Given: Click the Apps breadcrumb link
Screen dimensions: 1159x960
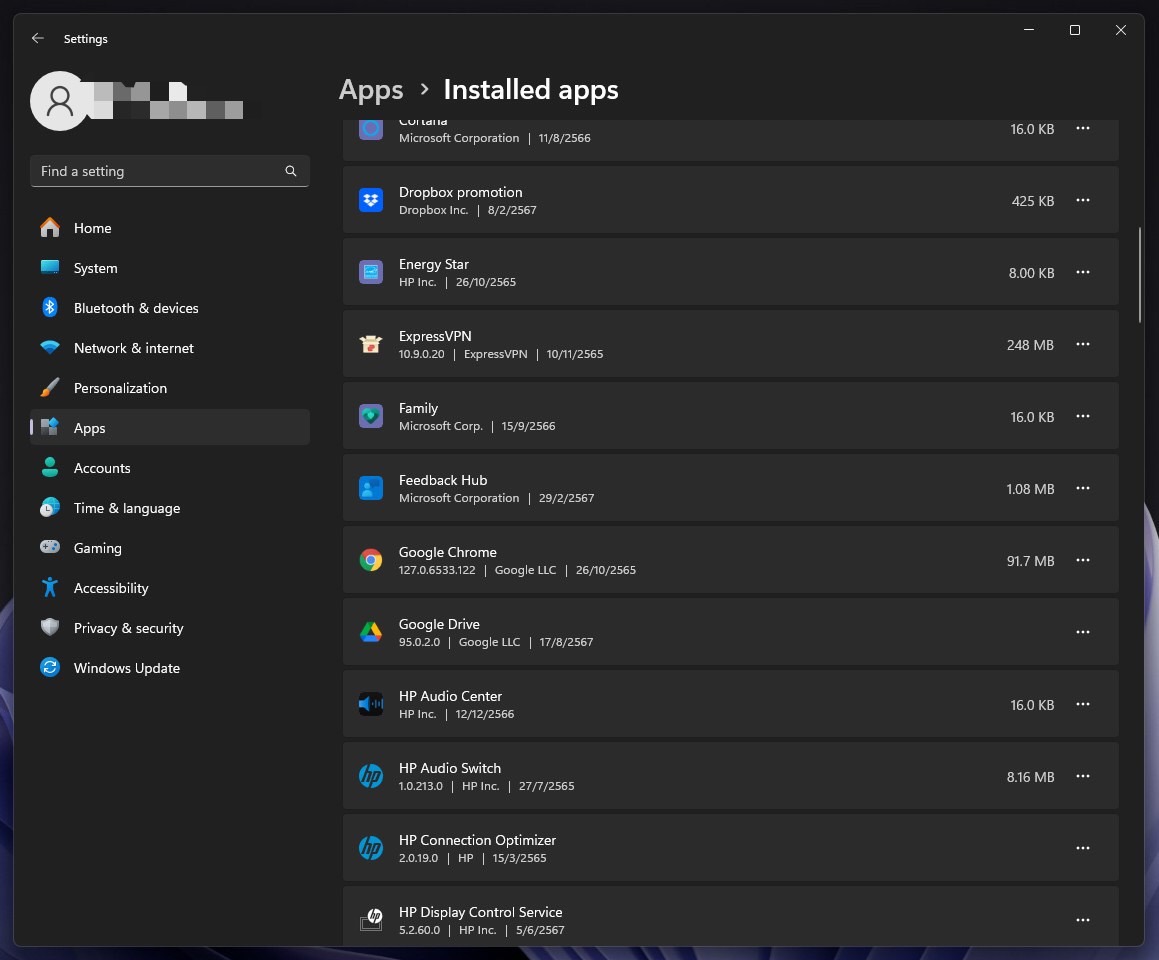Looking at the screenshot, I should coord(371,90).
